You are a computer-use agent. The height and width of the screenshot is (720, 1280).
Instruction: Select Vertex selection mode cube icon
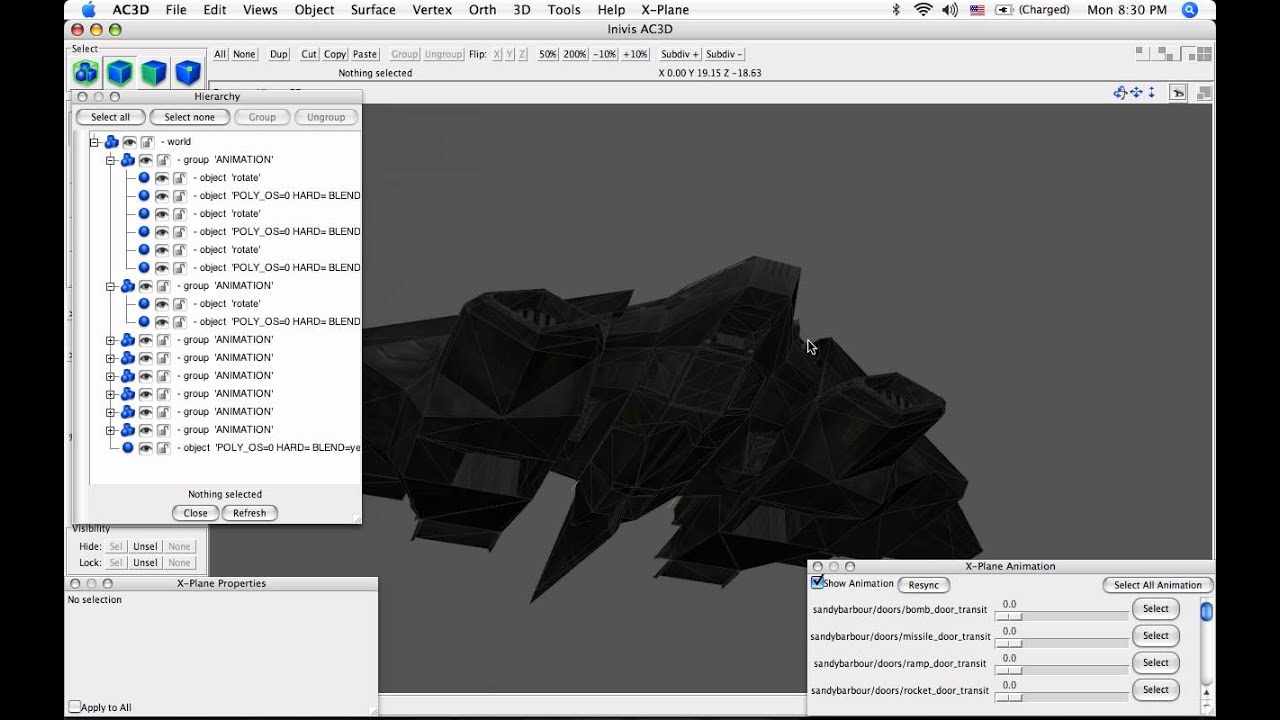click(188, 72)
